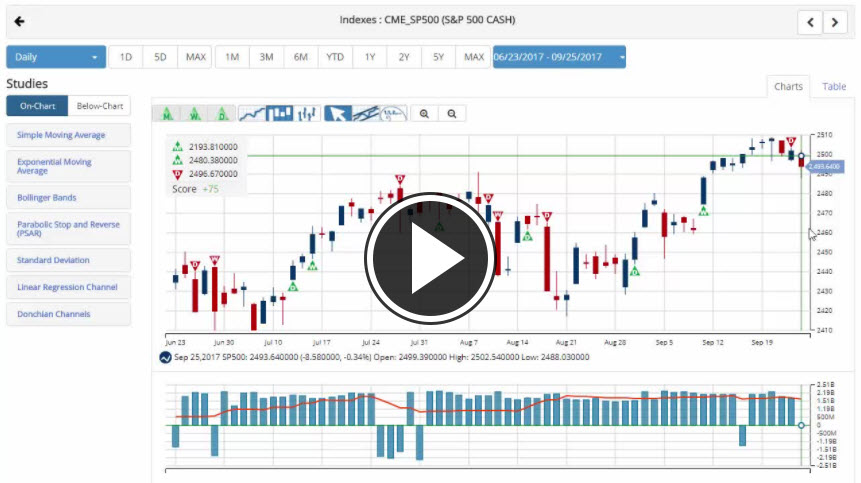The image size is (861, 483).
Task: Open the date range dropdown
Action: click(559, 57)
